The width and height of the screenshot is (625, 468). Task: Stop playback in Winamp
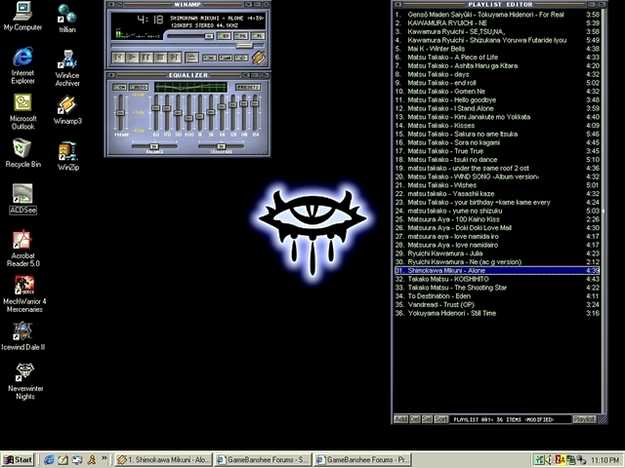pos(160,58)
